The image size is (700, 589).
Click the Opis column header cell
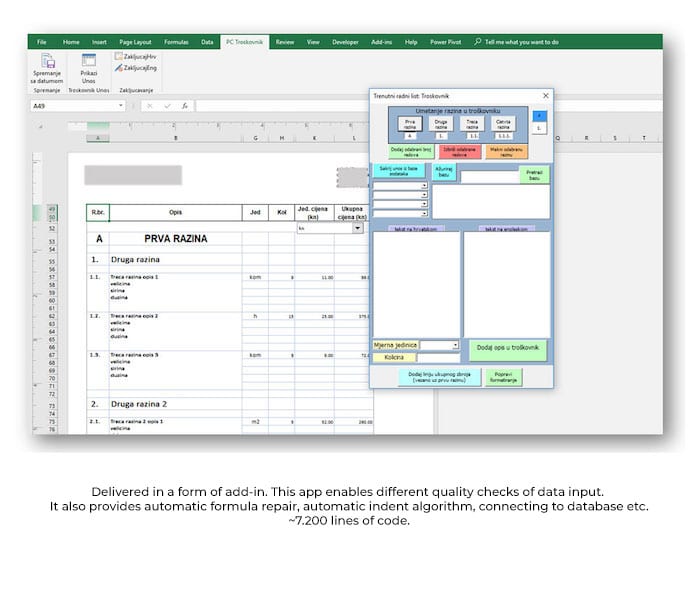pyautogui.click(x=175, y=213)
